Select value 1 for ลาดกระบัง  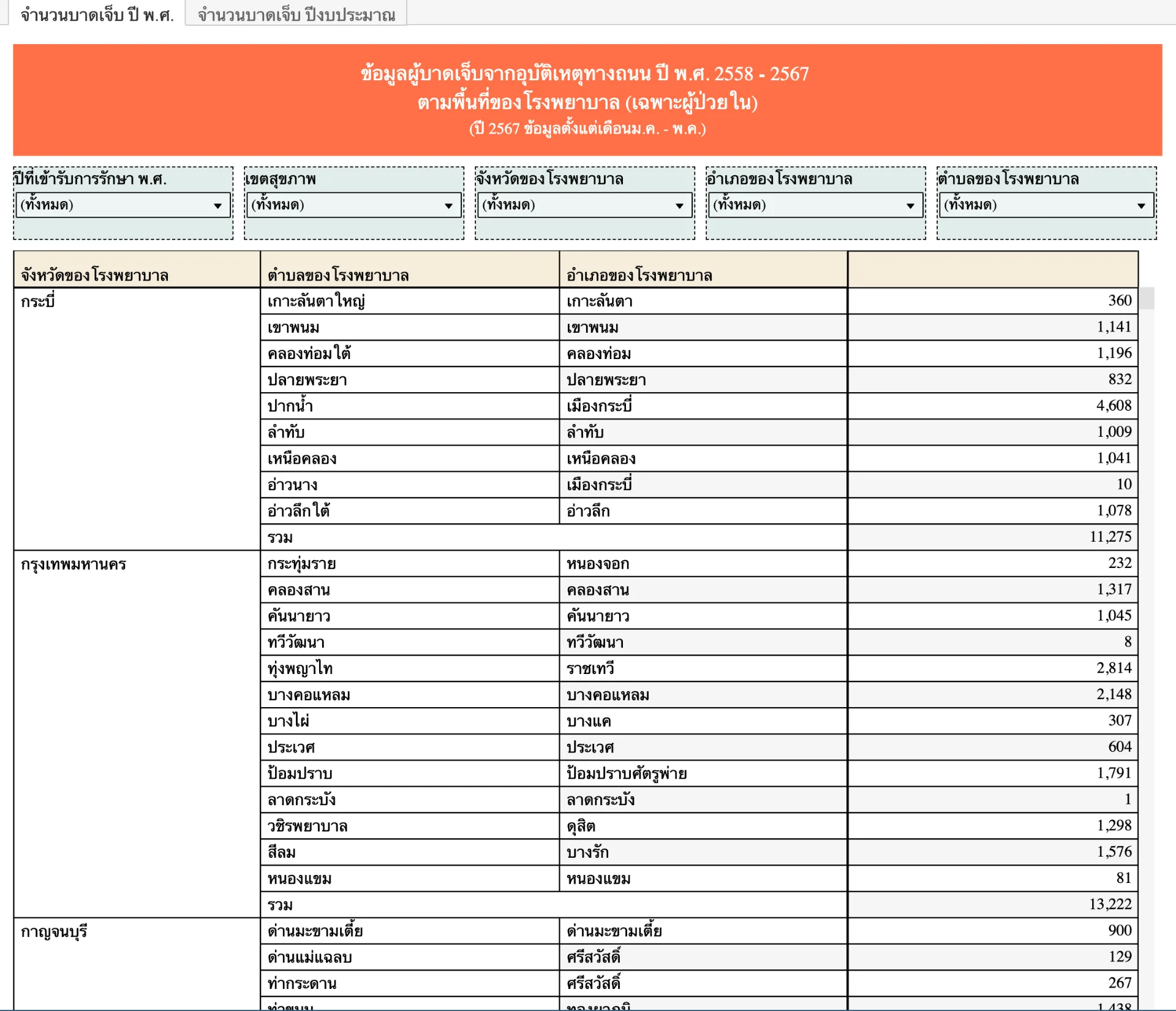pyautogui.click(x=993, y=800)
